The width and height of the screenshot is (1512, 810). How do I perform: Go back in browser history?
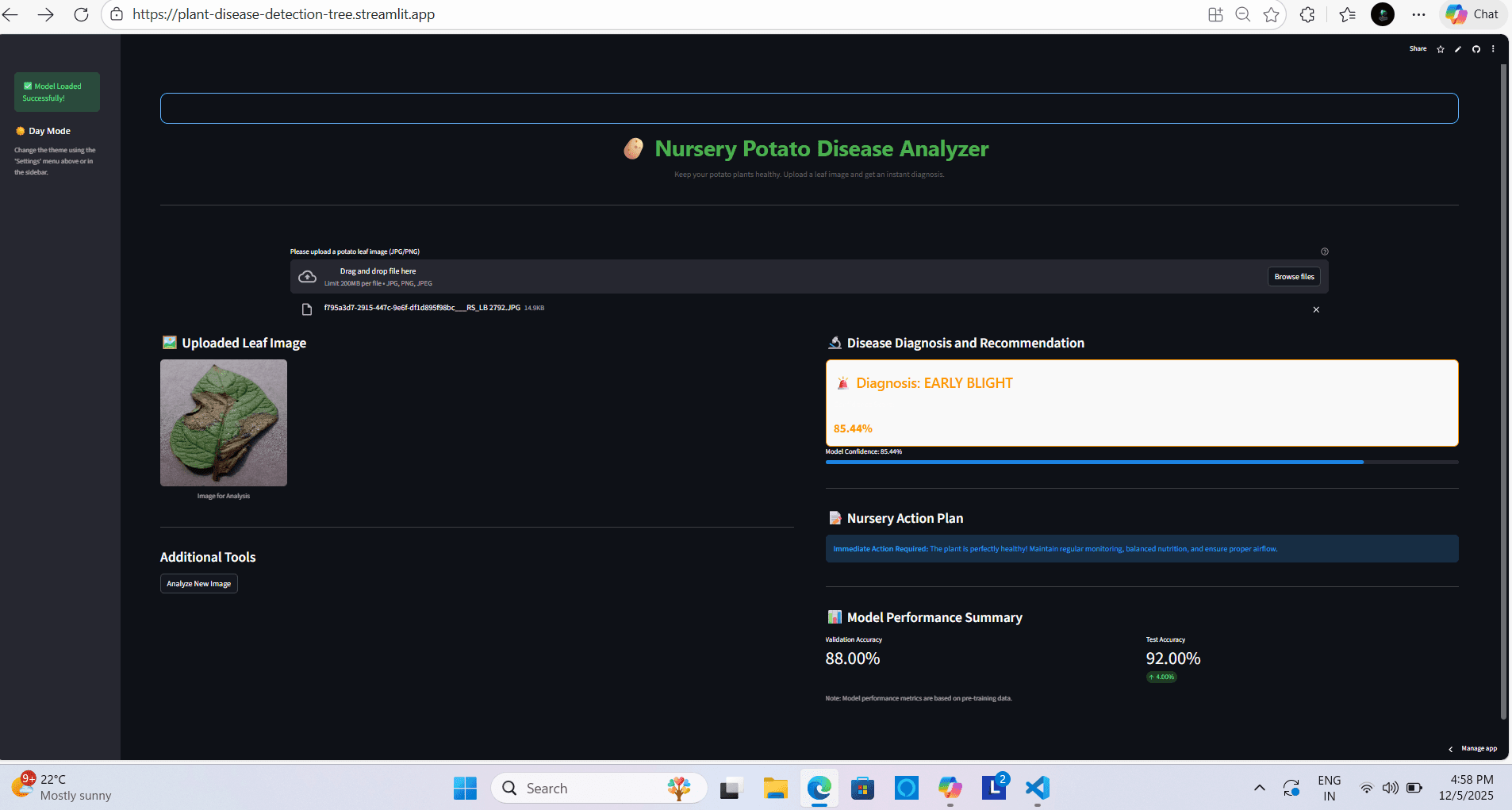(10, 14)
